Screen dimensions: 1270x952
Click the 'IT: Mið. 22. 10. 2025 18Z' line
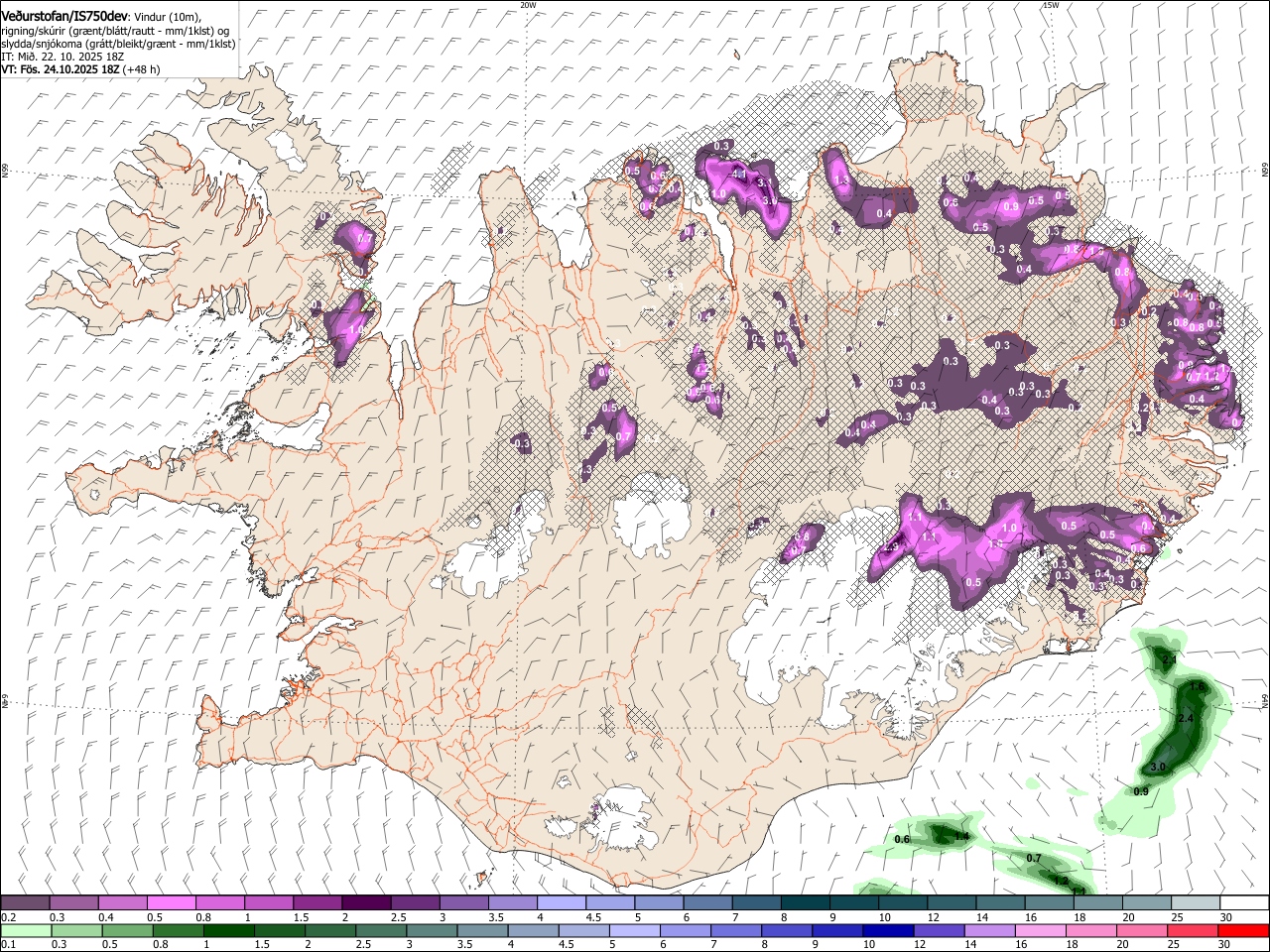point(63,57)
